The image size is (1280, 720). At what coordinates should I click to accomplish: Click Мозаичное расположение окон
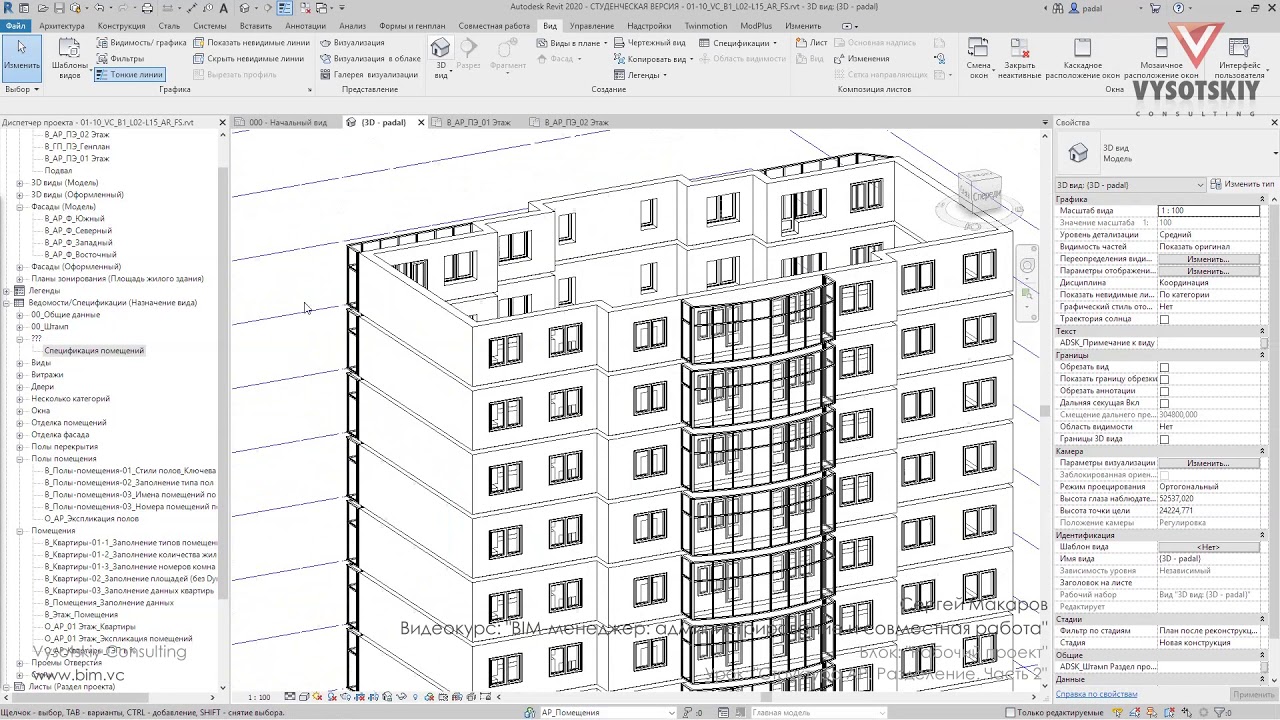coord(1161,58)
